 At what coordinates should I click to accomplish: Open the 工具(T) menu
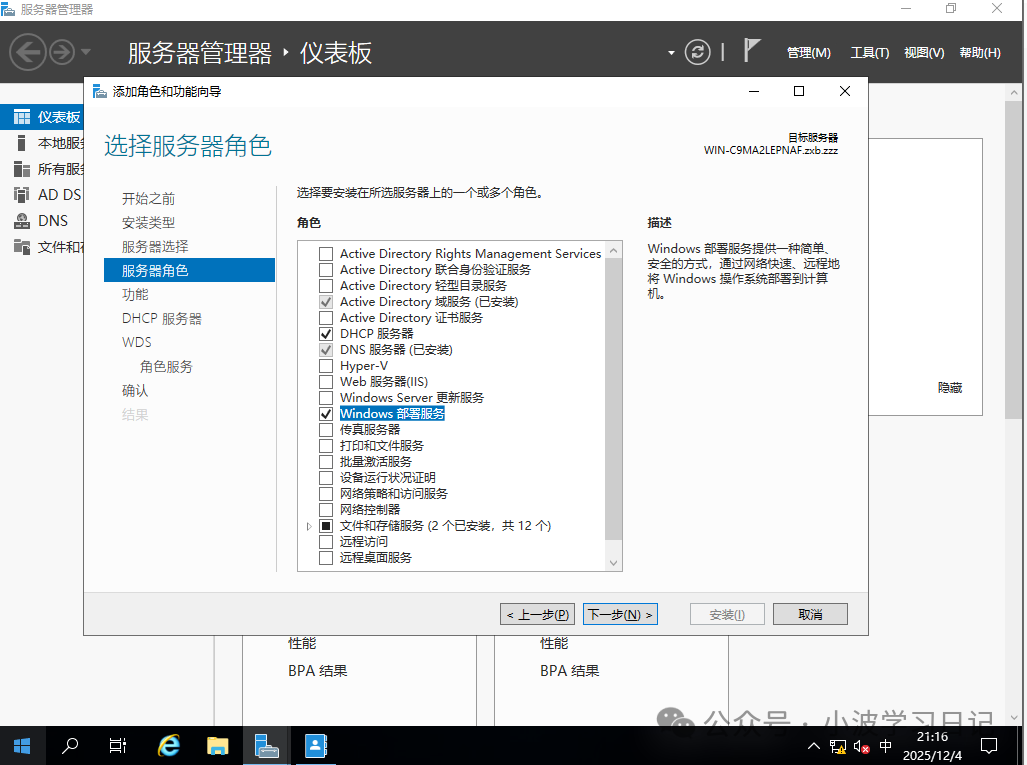click(x=869, y=53)
